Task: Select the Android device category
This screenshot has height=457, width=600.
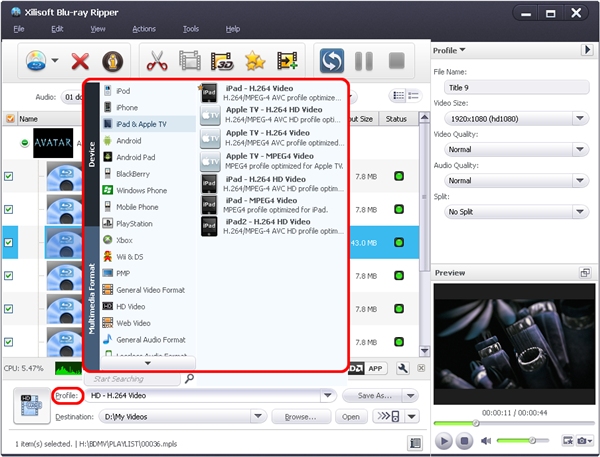Action: tap(148, 141)
